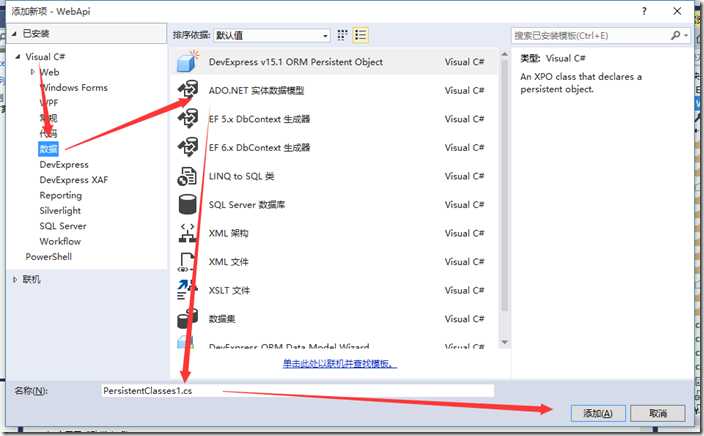Select the DevExpress ORM Persistent Object template icon
This screenshot has width=704, height=436.
[188, 62]
